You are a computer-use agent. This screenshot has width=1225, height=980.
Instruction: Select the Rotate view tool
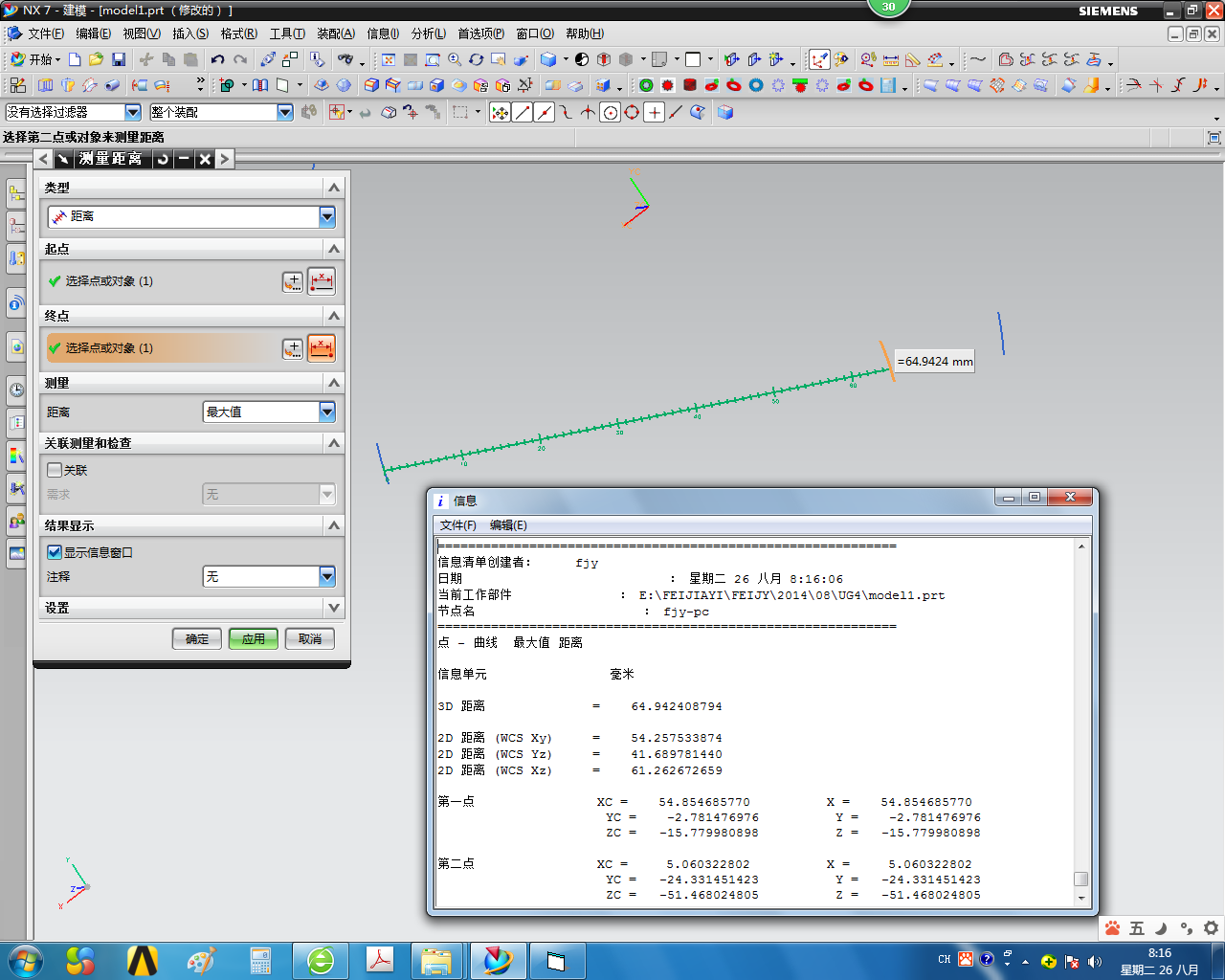pyautogui.click(x=476, y=59)
